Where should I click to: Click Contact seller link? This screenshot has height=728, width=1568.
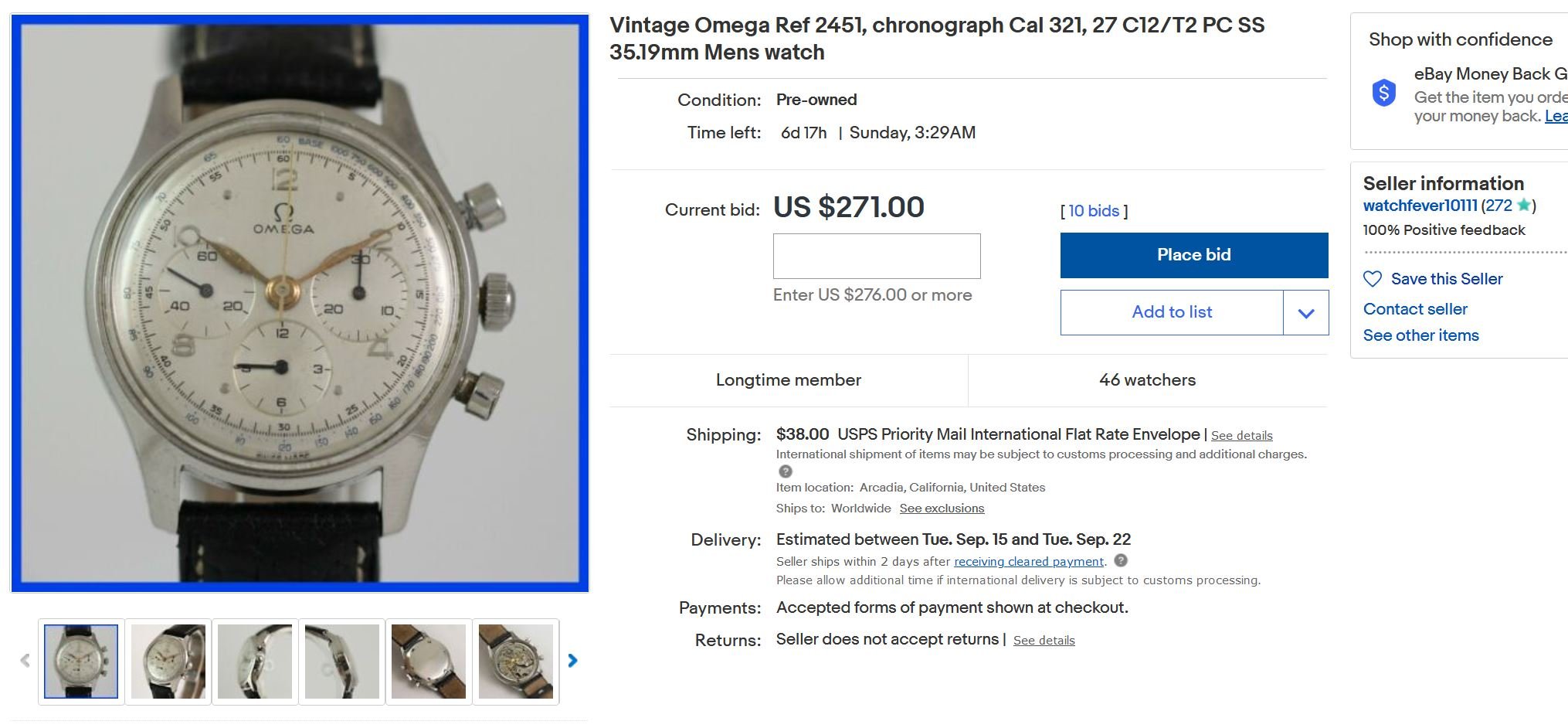[x=1415, y=309]
